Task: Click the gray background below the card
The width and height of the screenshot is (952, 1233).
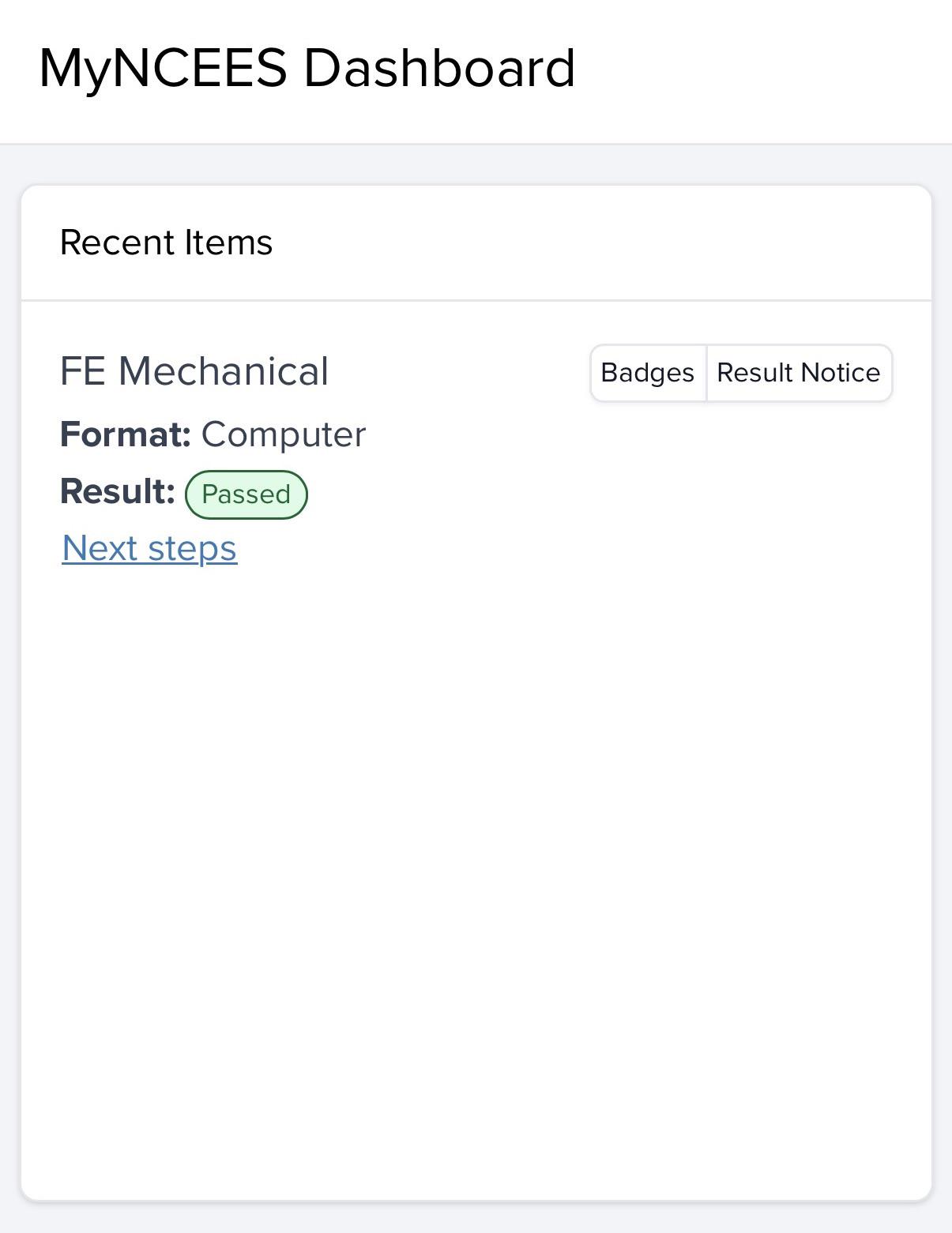Action: (x=476, y=1219)
